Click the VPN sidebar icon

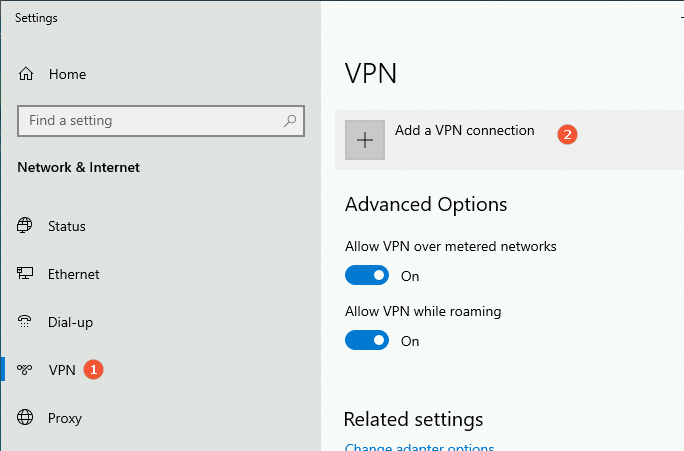[x=24, y=369]
